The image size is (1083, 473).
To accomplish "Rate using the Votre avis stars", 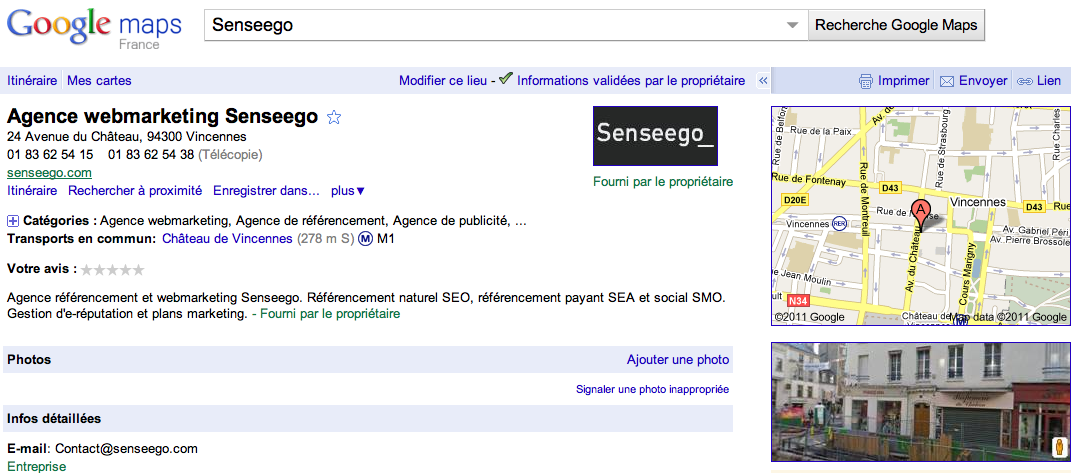I will click(113, 270).
